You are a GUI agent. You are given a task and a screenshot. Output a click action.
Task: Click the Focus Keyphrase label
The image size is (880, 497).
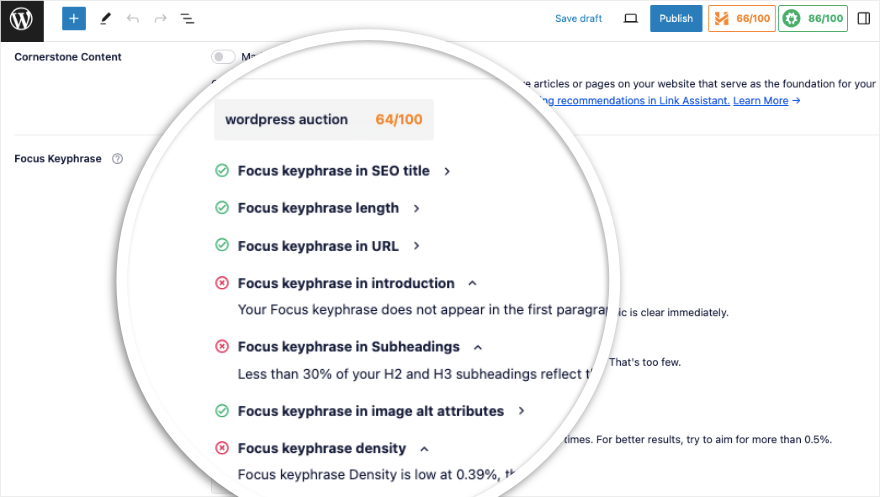58,159
